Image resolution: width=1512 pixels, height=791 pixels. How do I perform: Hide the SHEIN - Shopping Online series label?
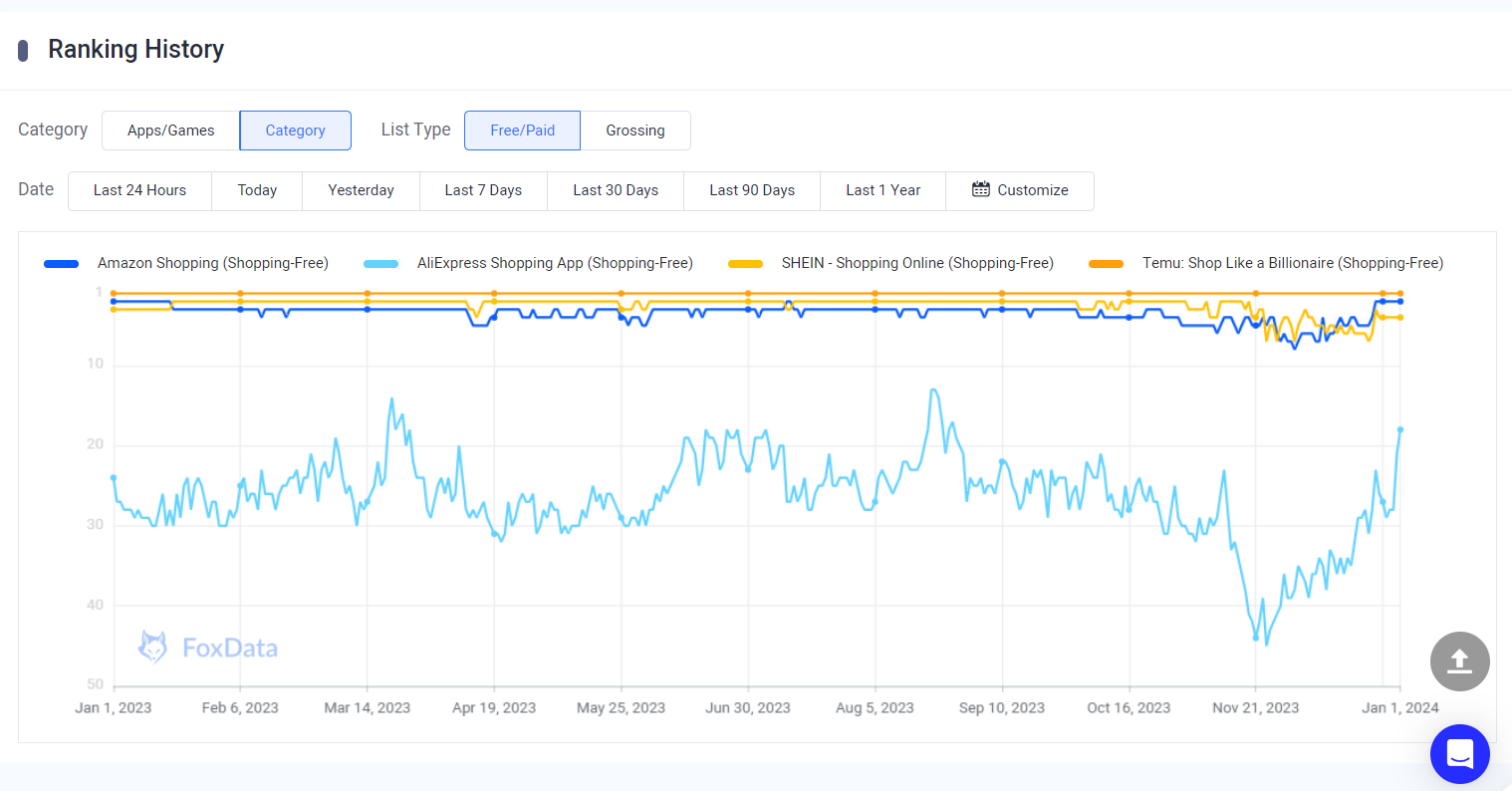(917, 263)
